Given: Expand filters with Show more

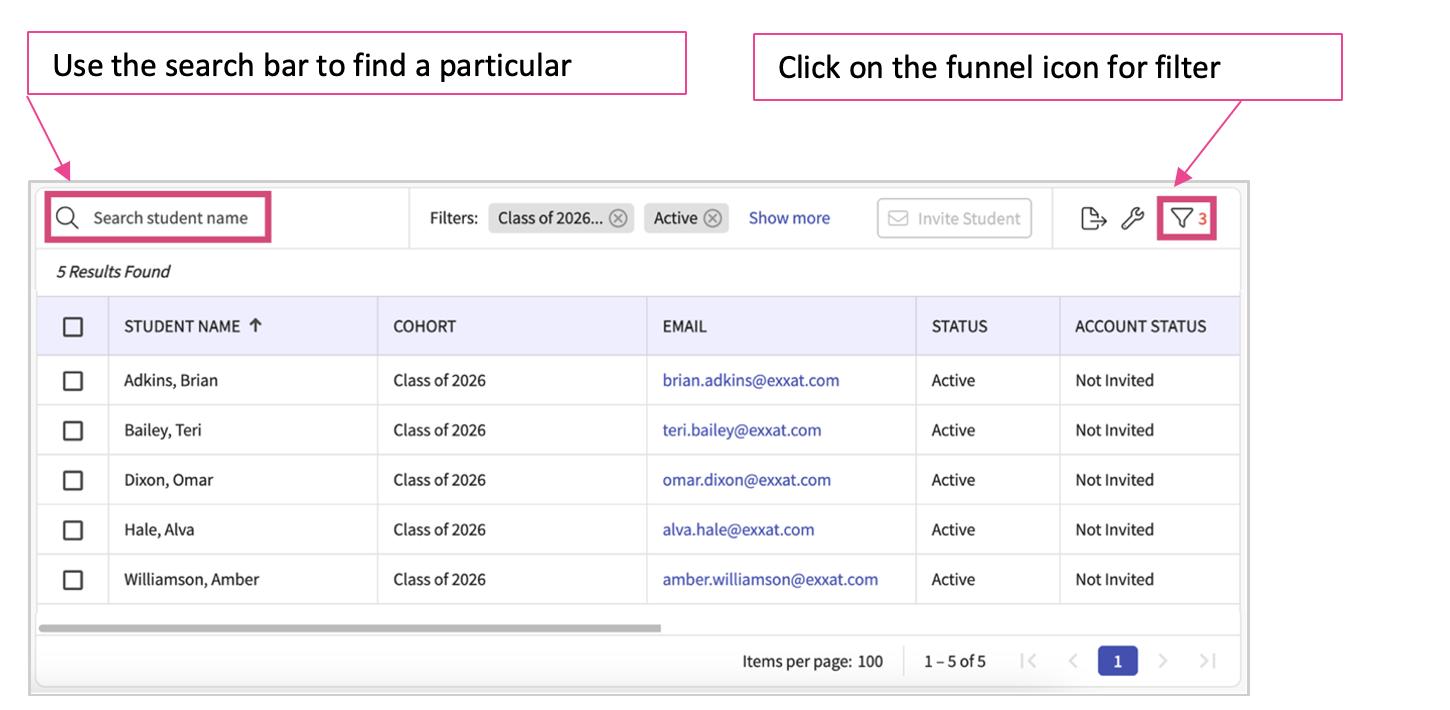Looking at the screenshot, I should (x=789, y=218).
